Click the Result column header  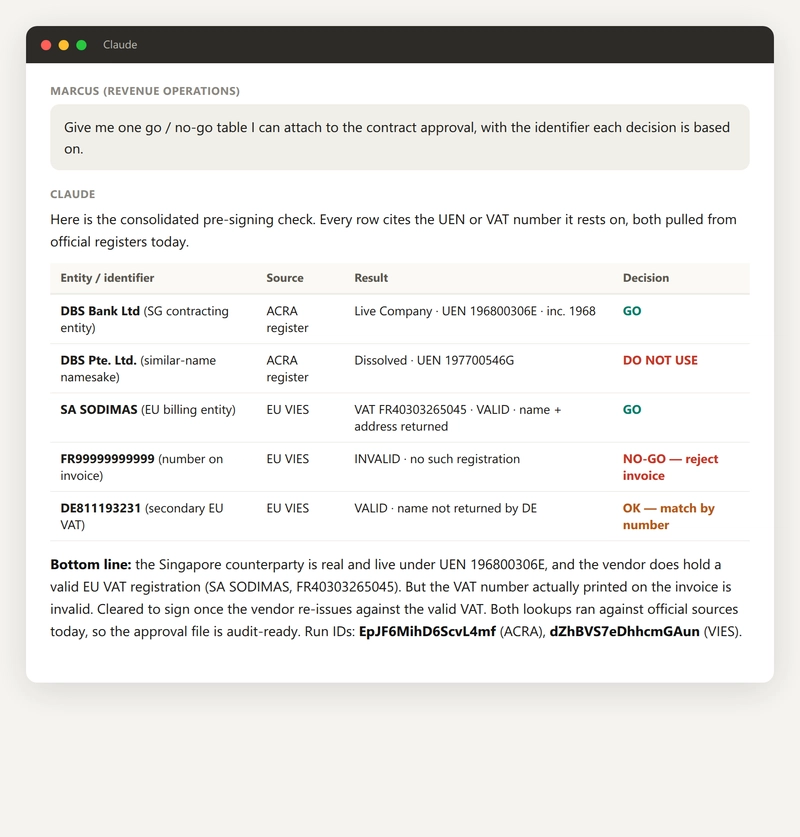pyautogui.click(x=371, y=278)
